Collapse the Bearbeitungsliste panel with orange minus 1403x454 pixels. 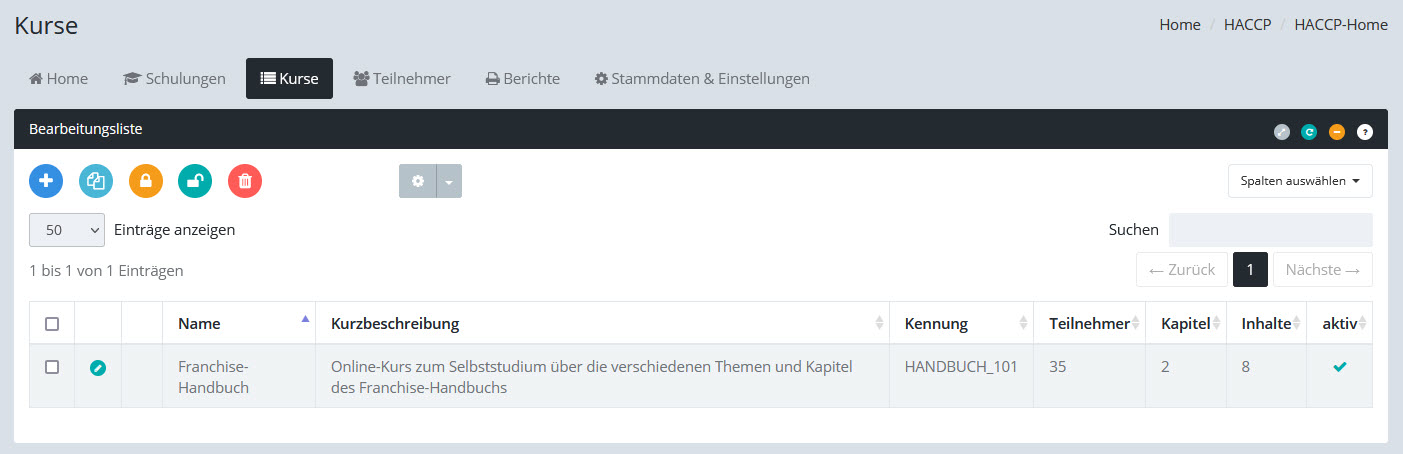point(1337,131)
